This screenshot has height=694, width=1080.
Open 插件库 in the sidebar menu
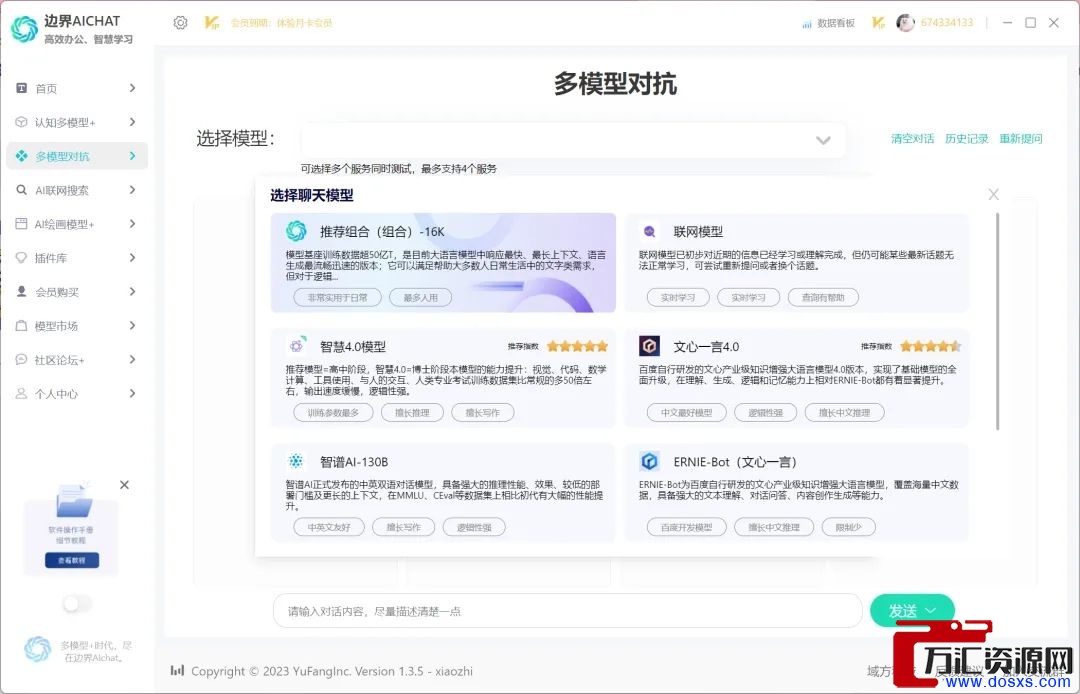77,257
